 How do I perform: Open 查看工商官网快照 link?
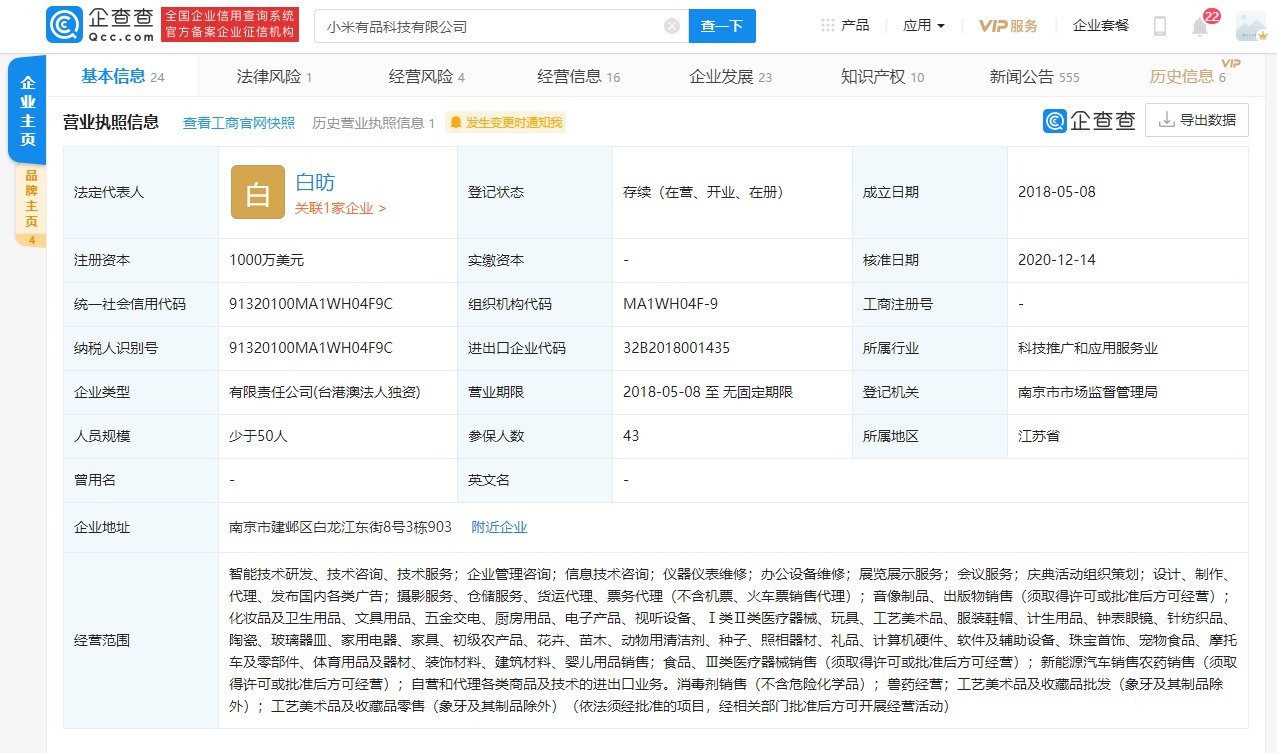coord(238,123)
